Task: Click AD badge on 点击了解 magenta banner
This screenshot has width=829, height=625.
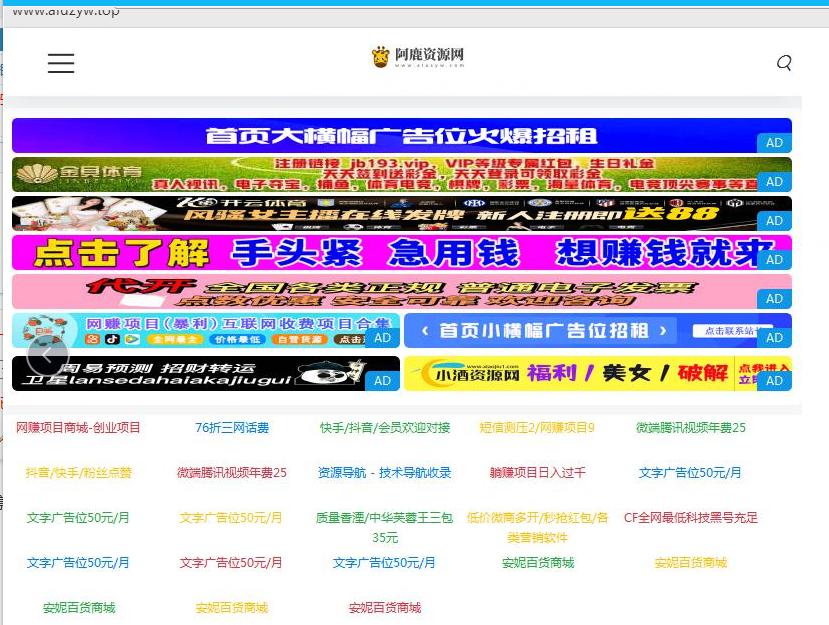Action: 775,260
